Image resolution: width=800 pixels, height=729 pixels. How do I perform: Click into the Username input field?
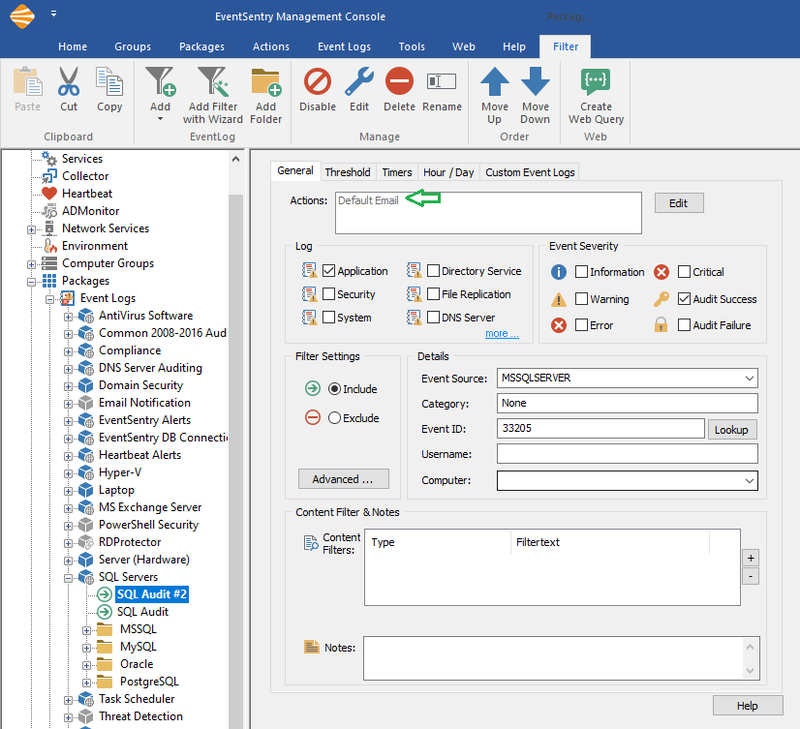click(627, 454)
